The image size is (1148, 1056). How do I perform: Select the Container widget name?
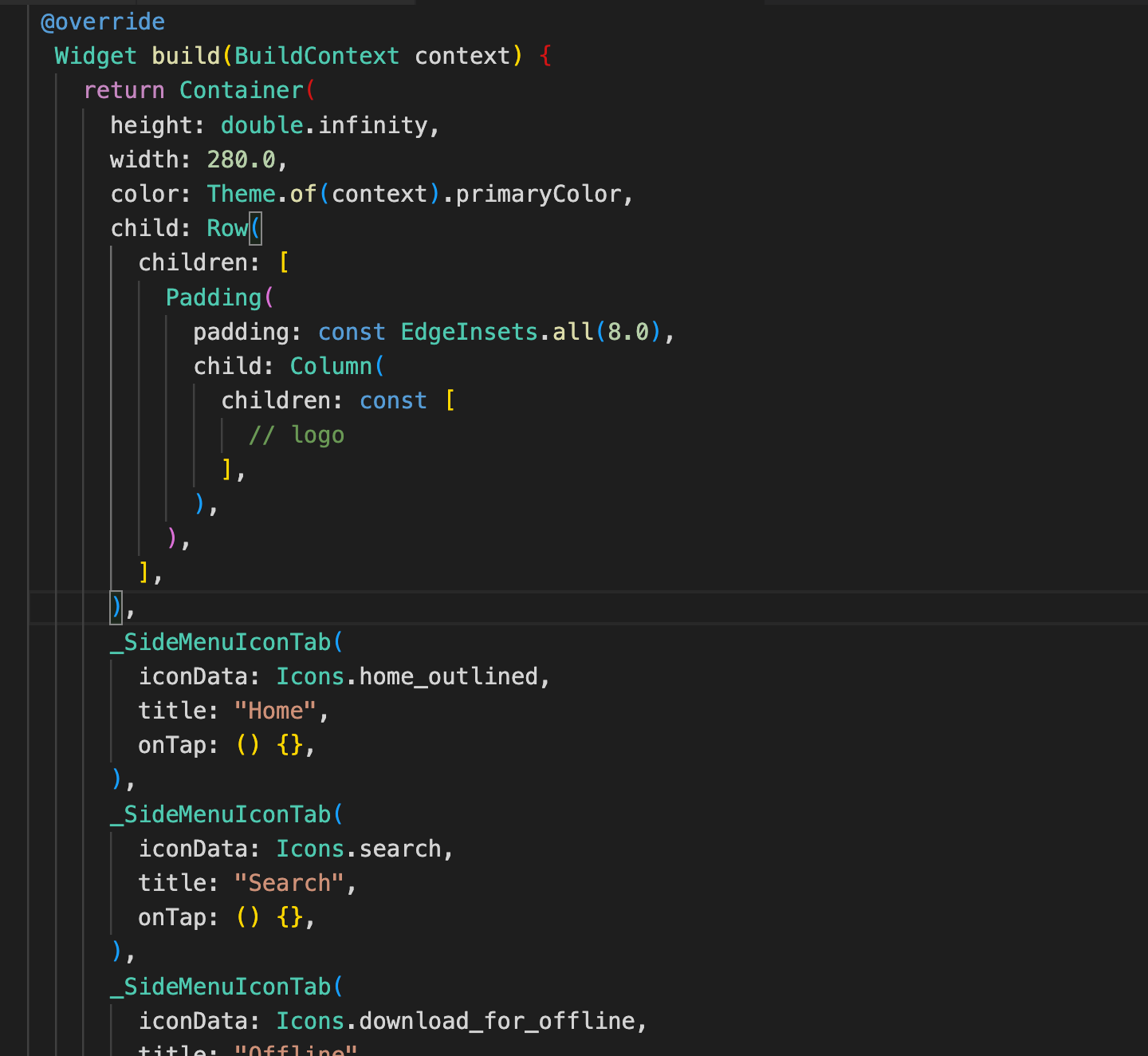241,90
